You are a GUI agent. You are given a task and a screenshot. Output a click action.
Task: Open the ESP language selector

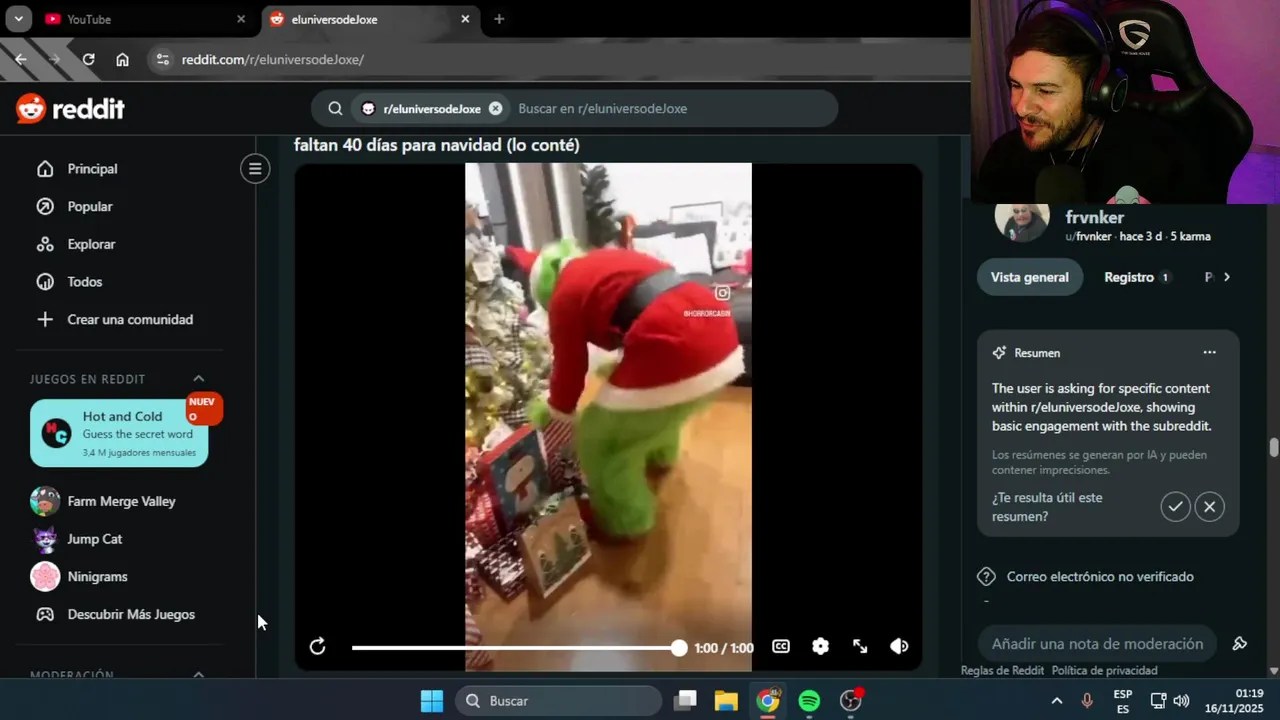pyautogui.click(x=1123, y=701)
